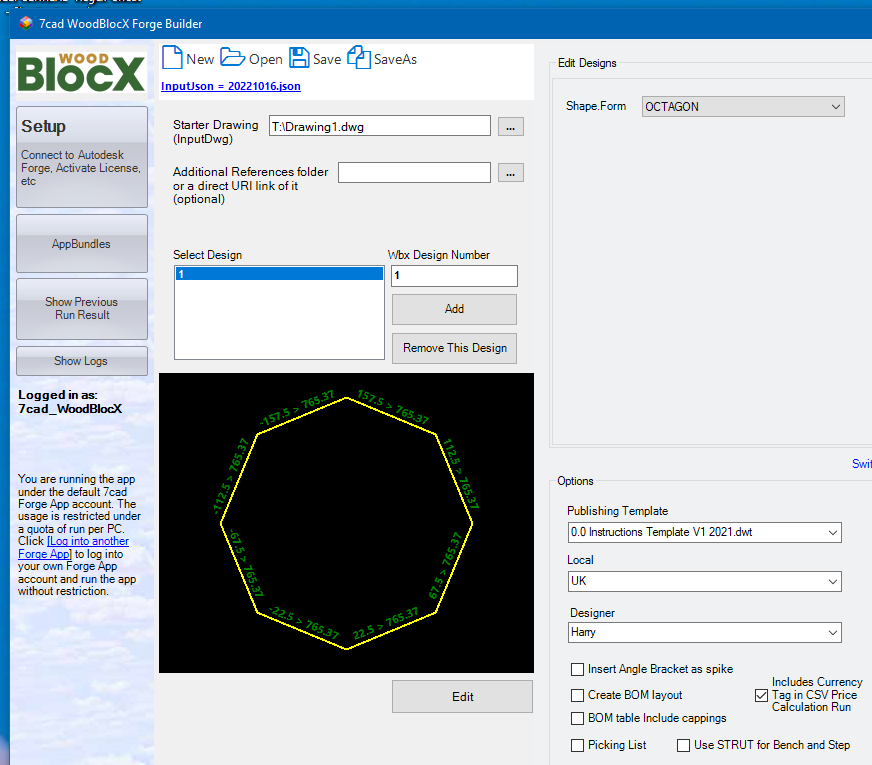The width and height of the screenshot is (872, 765).
Task: Enable Picking List checkbox
Action: [x=577, y=745]
